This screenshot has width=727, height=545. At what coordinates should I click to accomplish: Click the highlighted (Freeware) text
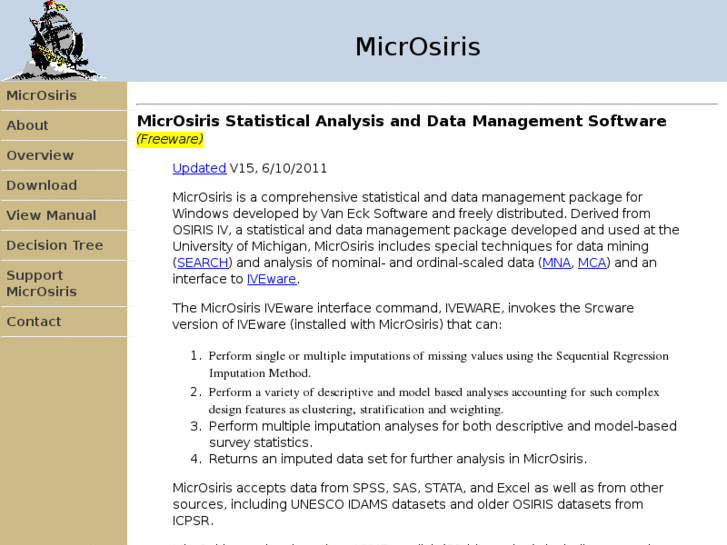click(170, 139)
